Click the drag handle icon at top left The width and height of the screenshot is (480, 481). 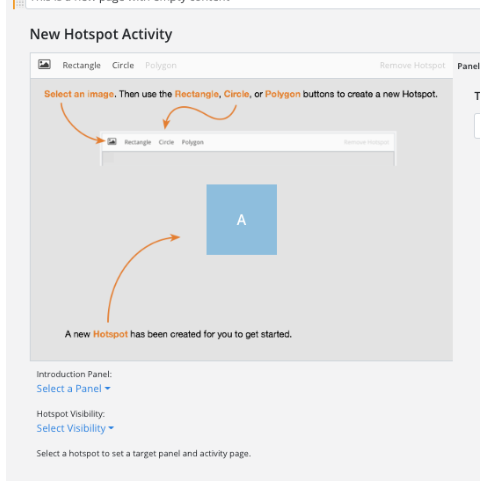(20, 4)
